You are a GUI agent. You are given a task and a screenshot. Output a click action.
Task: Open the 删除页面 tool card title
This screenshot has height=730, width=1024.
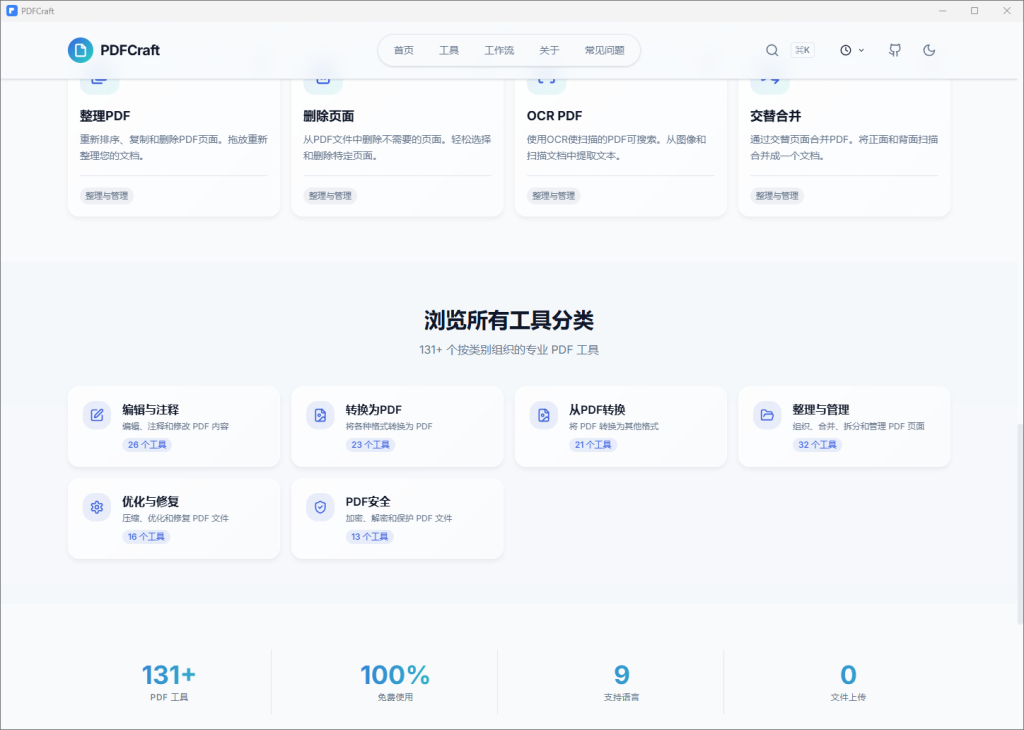(x=328, y=116)
